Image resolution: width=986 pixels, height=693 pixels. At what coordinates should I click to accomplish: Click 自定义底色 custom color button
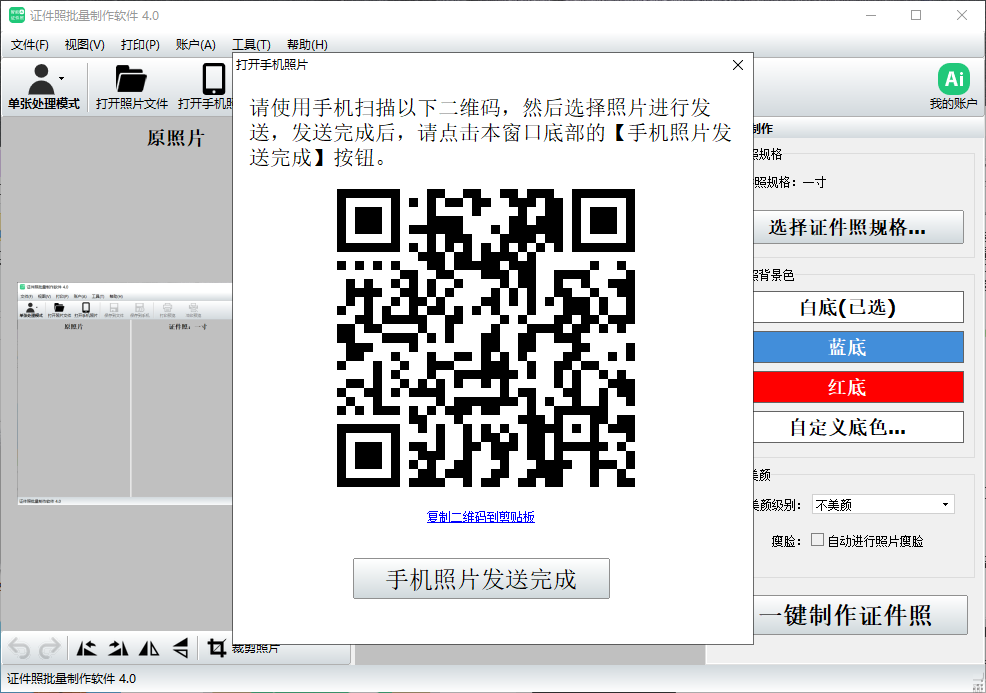[x=858, y=427]
